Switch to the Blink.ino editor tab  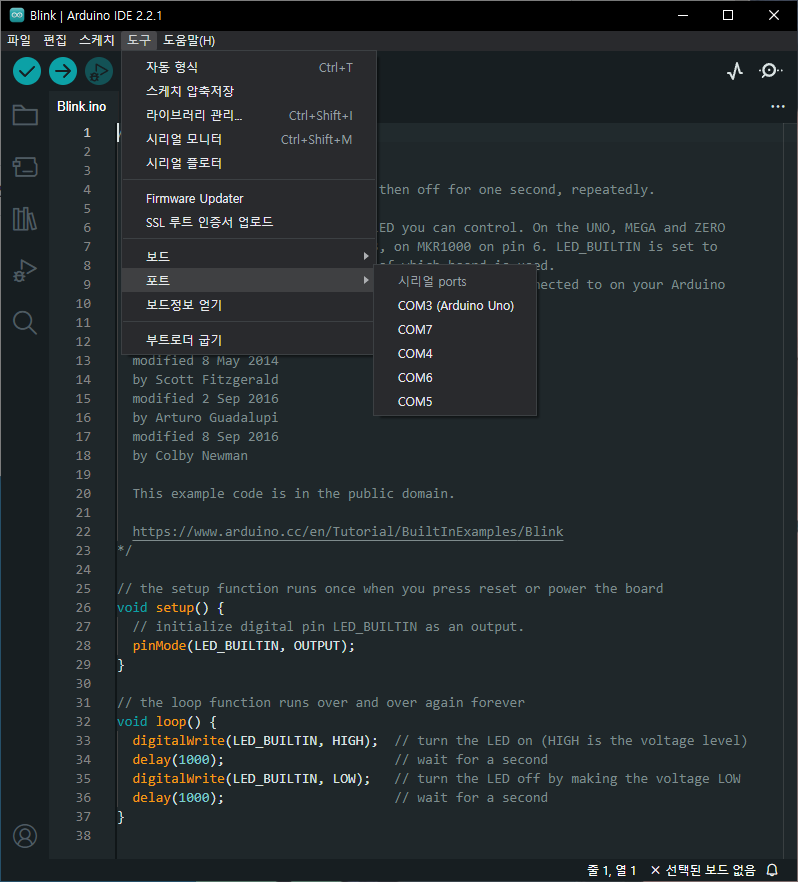pyautogui.click(x=82, y=106)
